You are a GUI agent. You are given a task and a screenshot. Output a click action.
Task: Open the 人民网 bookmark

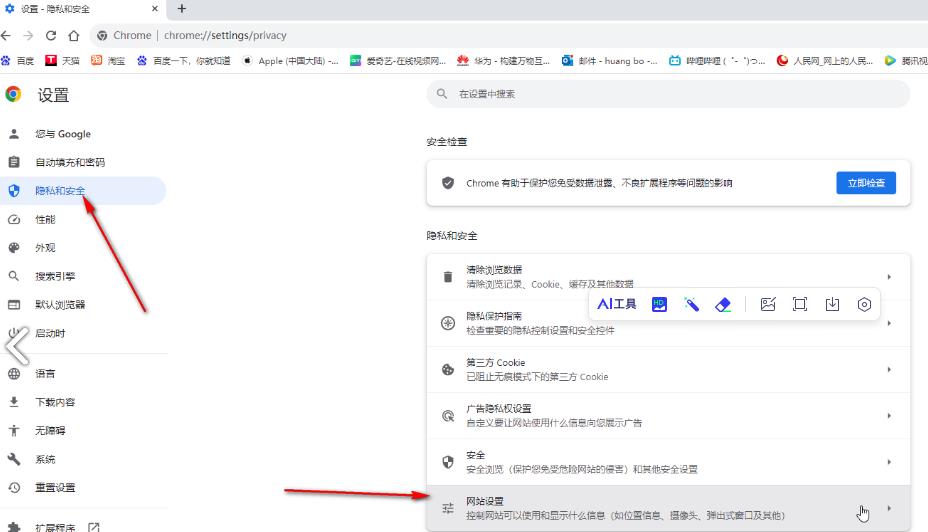(x=824, y=60)
